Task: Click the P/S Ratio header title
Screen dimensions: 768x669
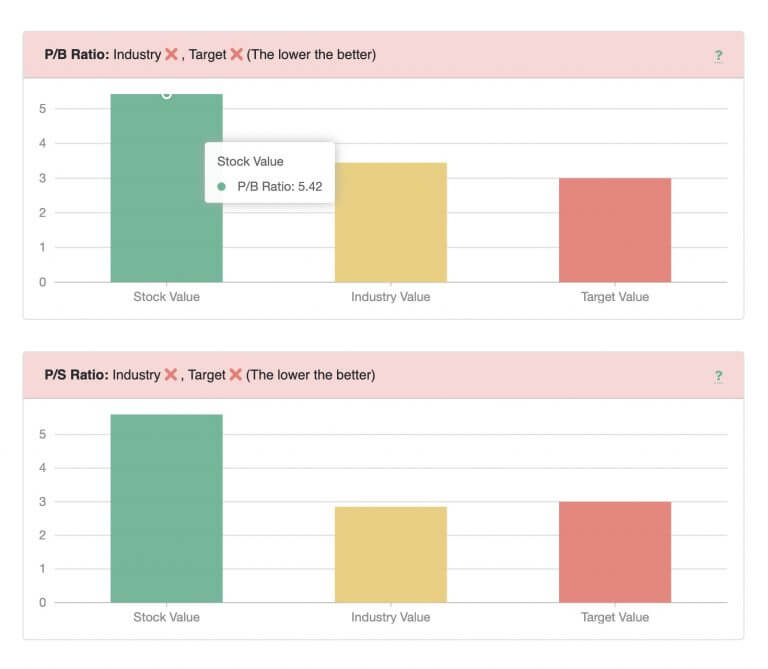Action: point(76,375)
